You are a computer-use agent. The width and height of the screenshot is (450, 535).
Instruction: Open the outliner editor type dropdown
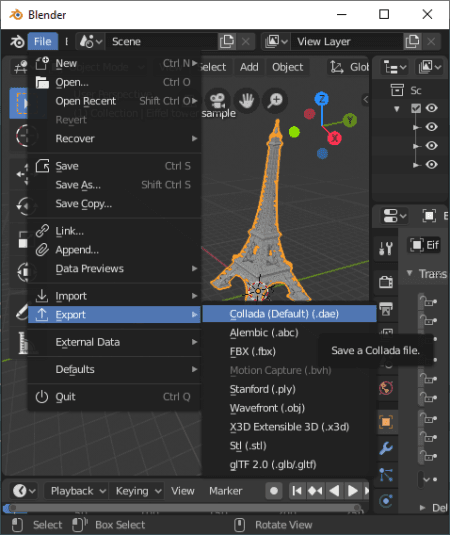coord(394,67)
